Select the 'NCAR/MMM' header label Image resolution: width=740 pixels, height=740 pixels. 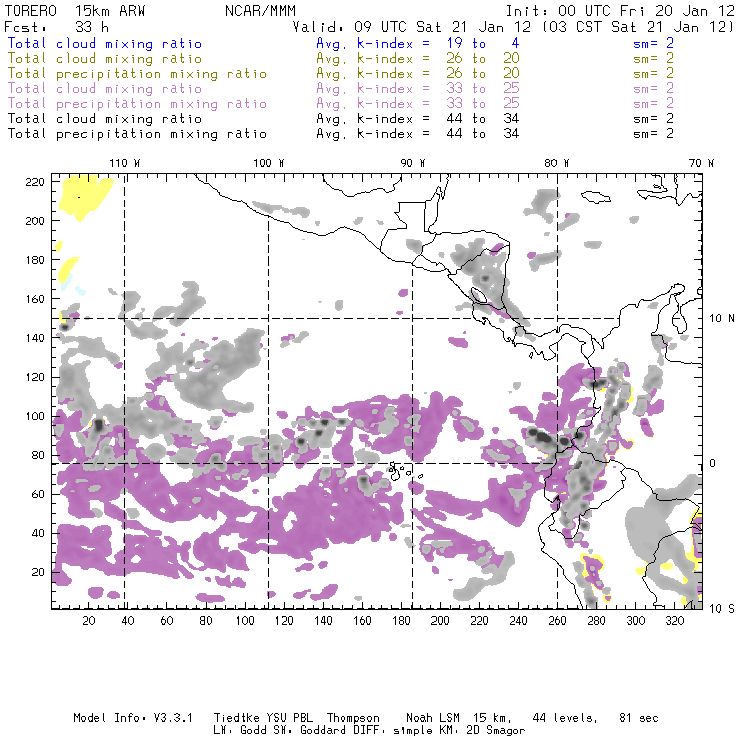260,11
